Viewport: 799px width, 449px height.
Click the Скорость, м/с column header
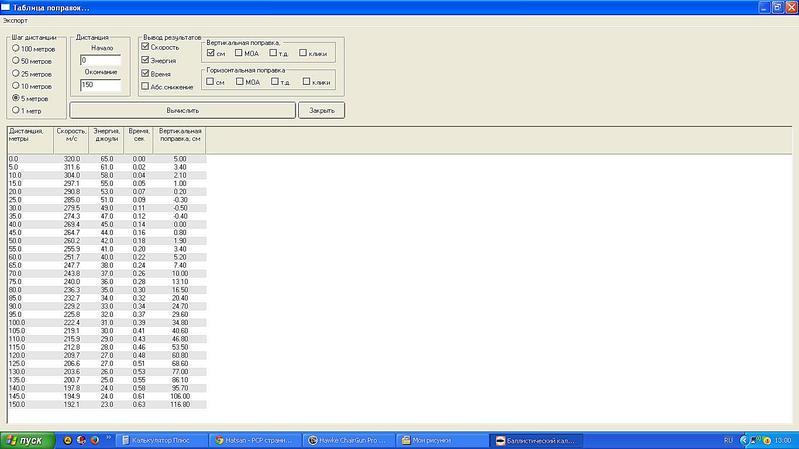(71, 140)
